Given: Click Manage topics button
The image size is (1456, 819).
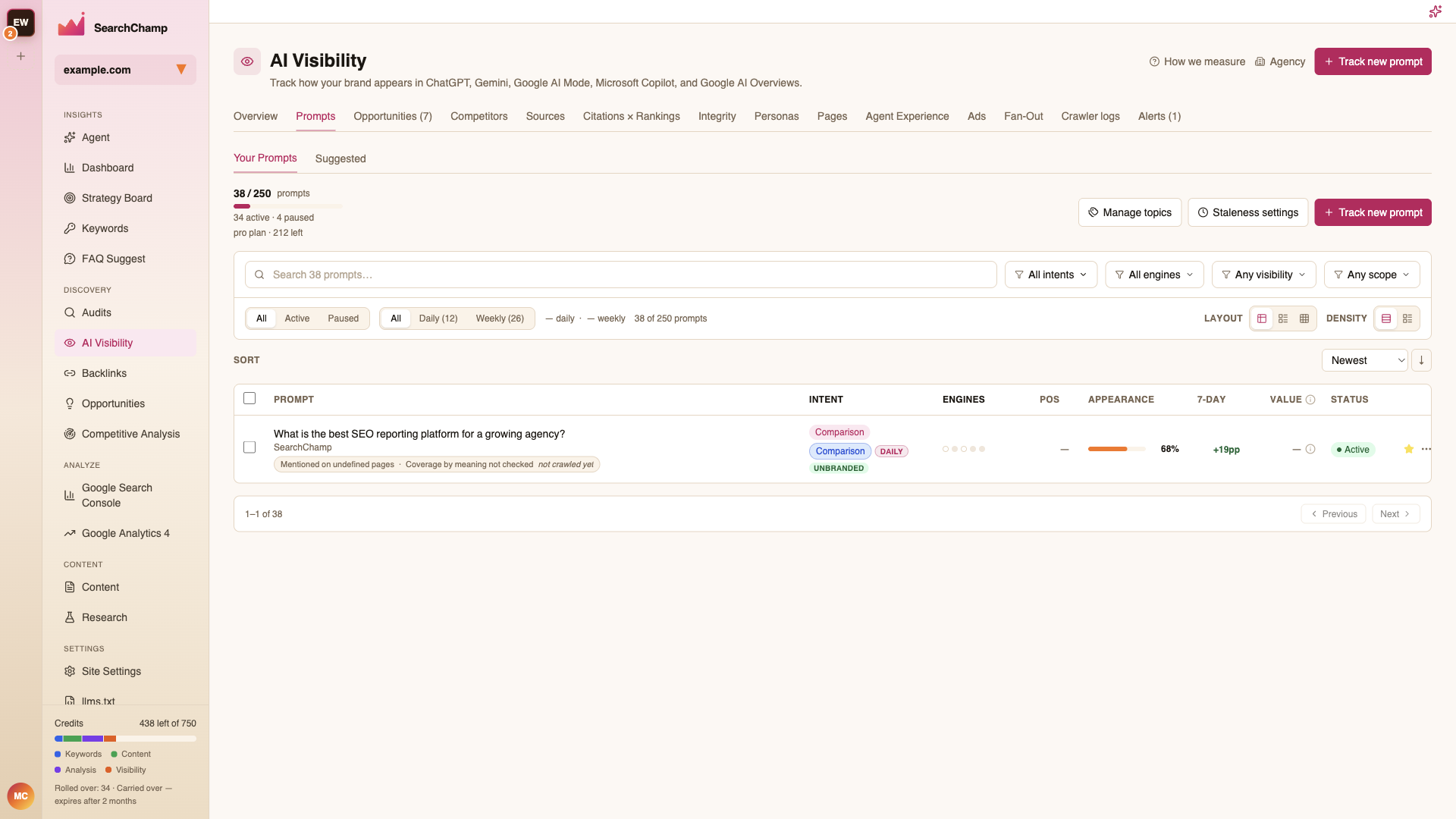Looking at the screenshot, I should tap(1130, 212).
